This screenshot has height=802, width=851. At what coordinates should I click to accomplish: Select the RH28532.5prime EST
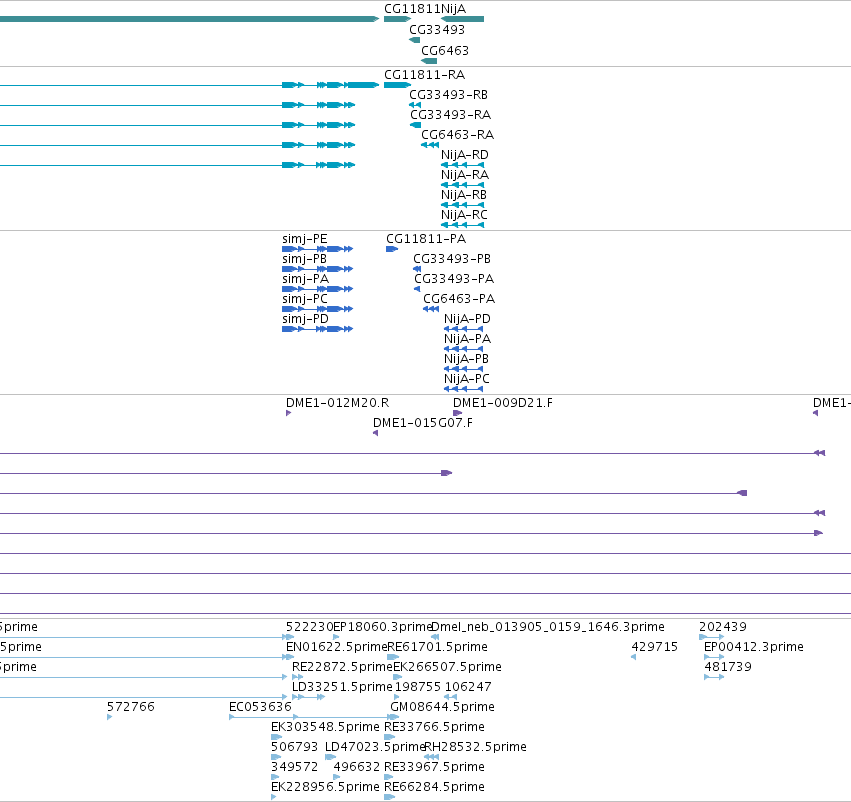click(x=431, y=757)
